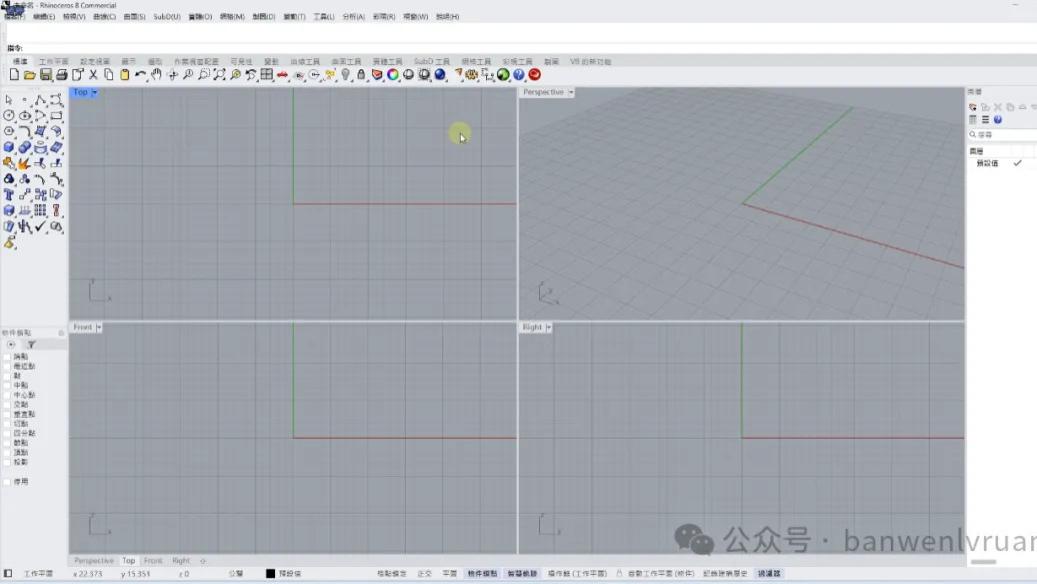
Task: Open the Top viewport title dropdown menu
Action: pos(94,91)
